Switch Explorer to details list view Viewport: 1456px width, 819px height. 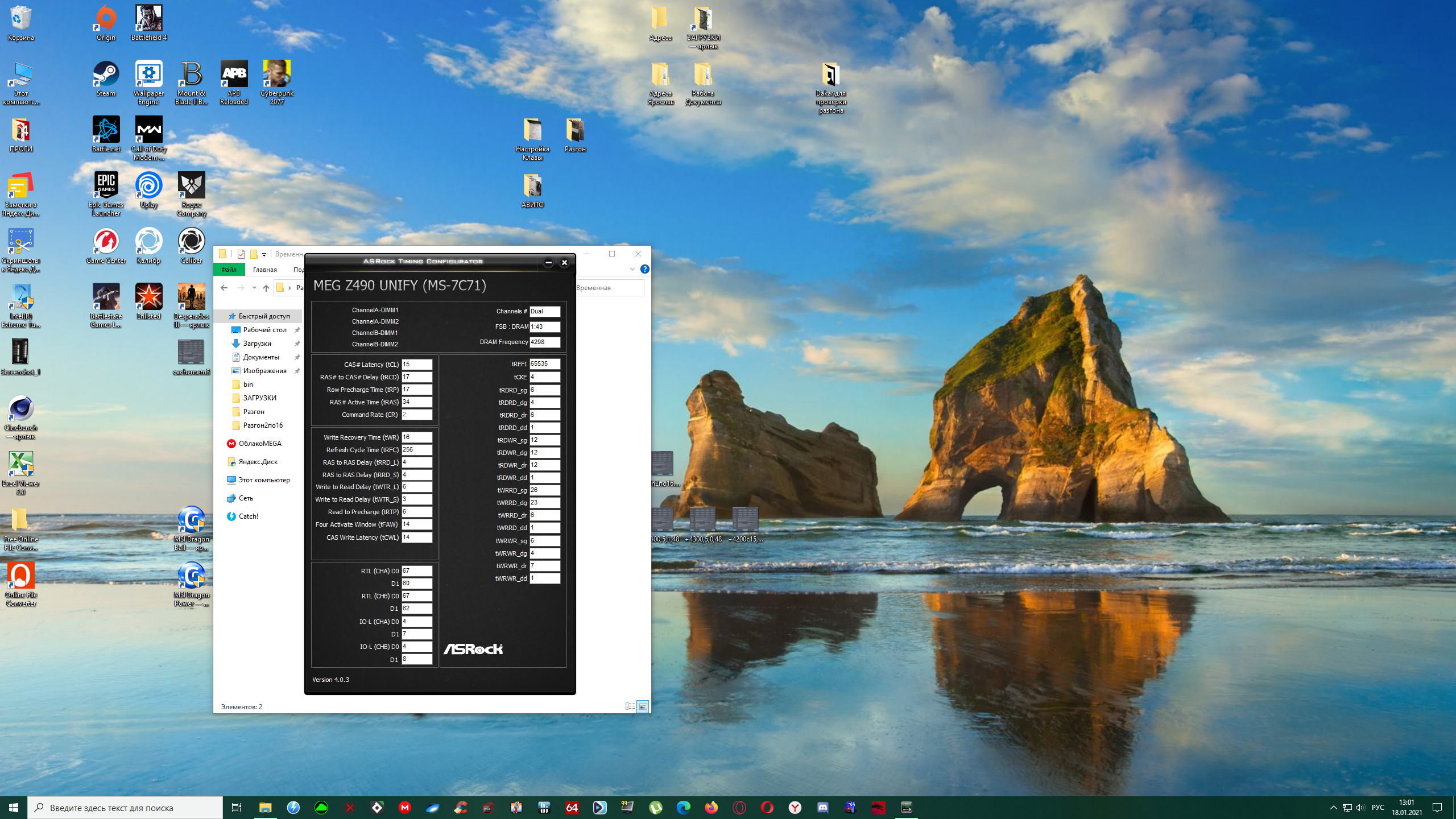(630, 706)
